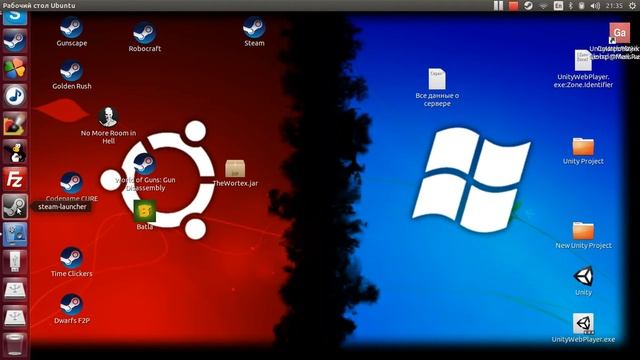This screenshot has height=360, width=640.
Task: Open the system gear session menu
Action: (x=632, y=5)
